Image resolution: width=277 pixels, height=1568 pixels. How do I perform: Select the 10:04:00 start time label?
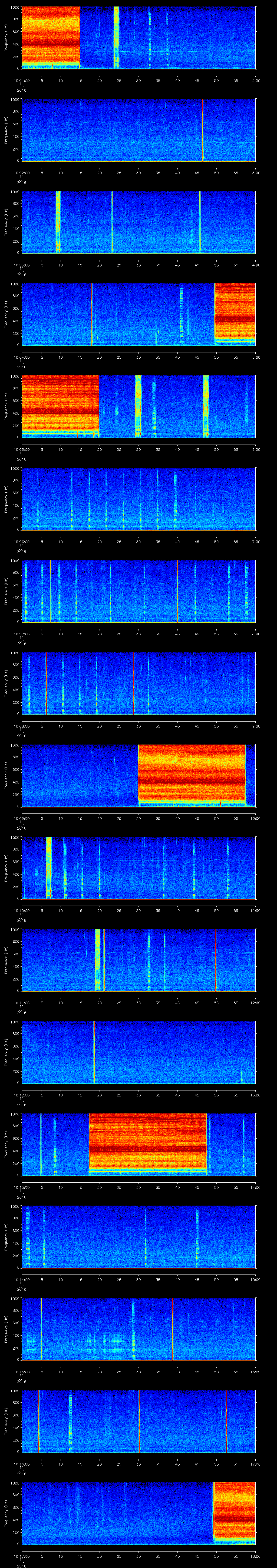pyautogui.click(x=21, y=357)
